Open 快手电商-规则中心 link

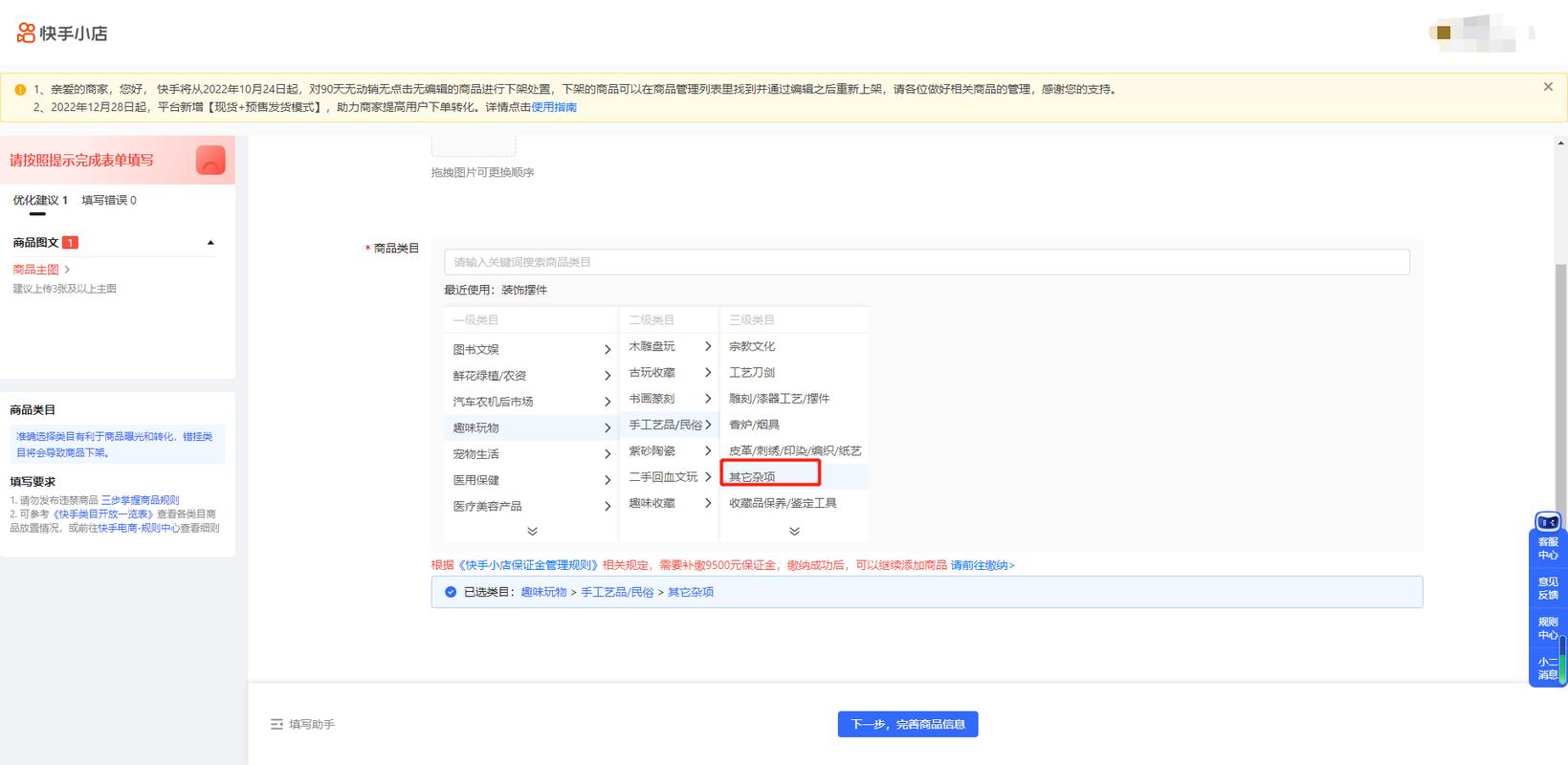click(139, 528)
